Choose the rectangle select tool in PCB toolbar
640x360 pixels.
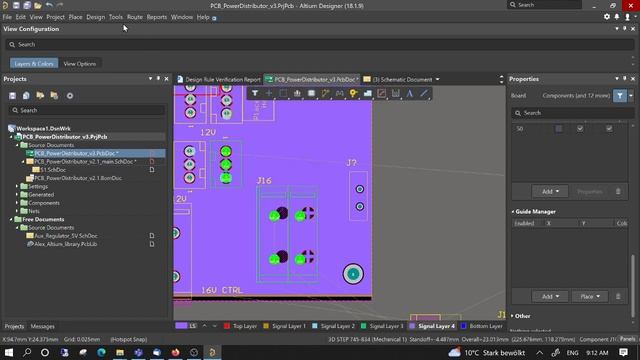click(283, 93)
